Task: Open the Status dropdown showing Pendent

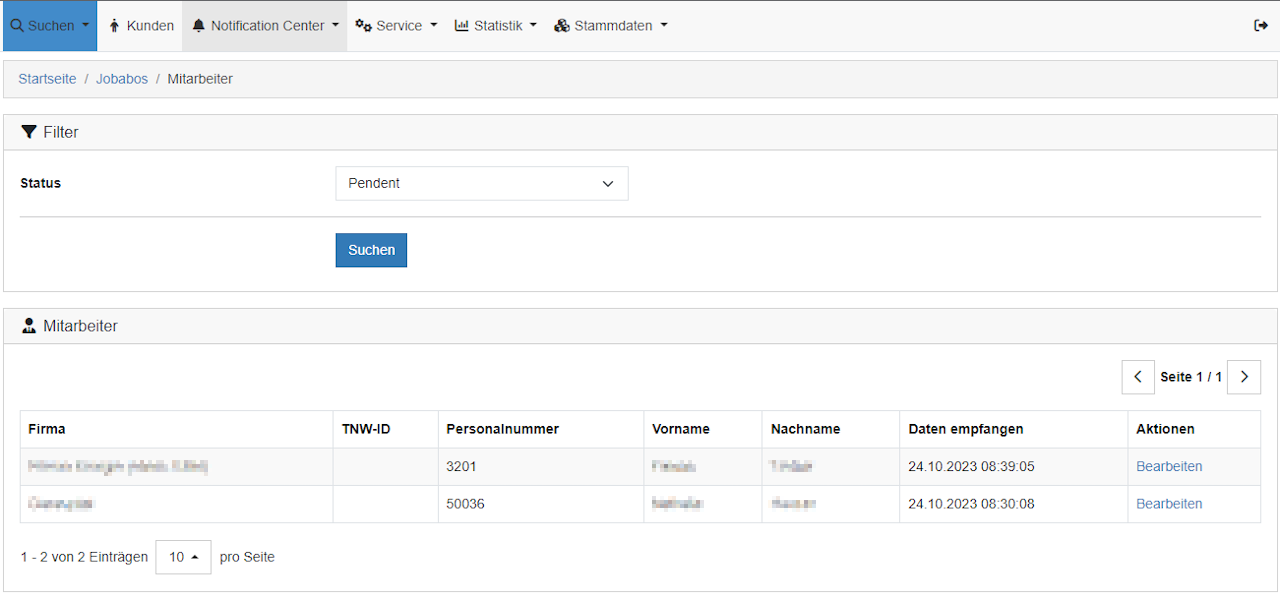Action: coord(481,184)
